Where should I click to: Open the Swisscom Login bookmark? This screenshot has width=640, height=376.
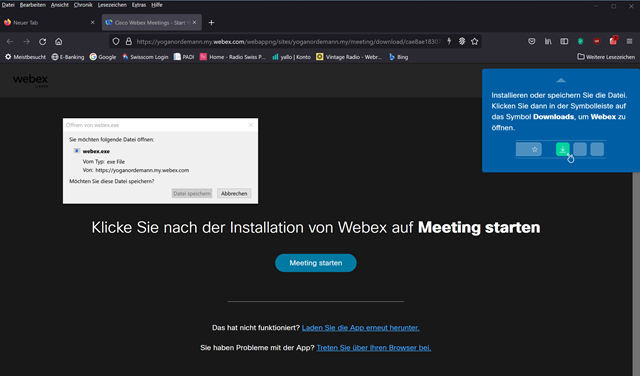pos(145,57)
